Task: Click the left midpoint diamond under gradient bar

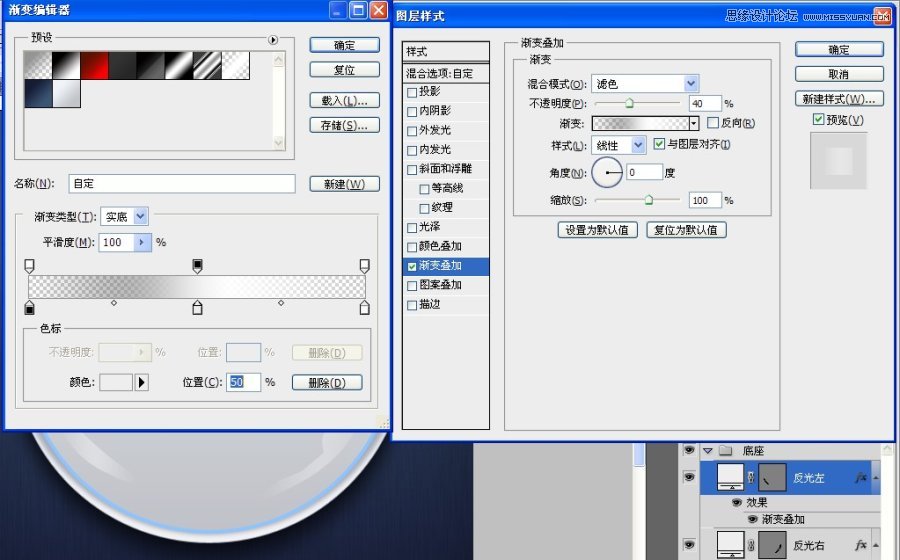Action: click(x=114, y=302)
